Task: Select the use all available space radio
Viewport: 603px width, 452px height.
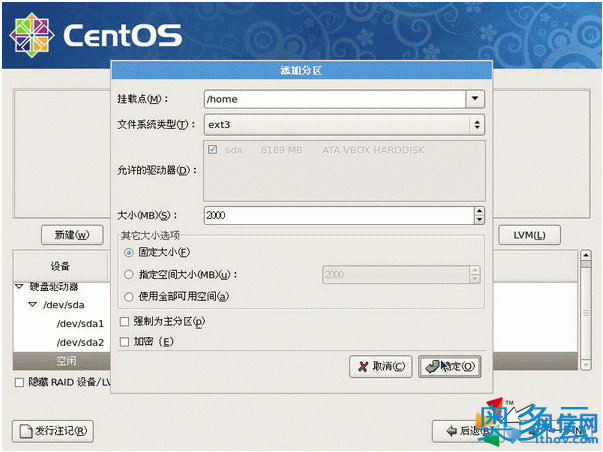Action: click(129, 297)
